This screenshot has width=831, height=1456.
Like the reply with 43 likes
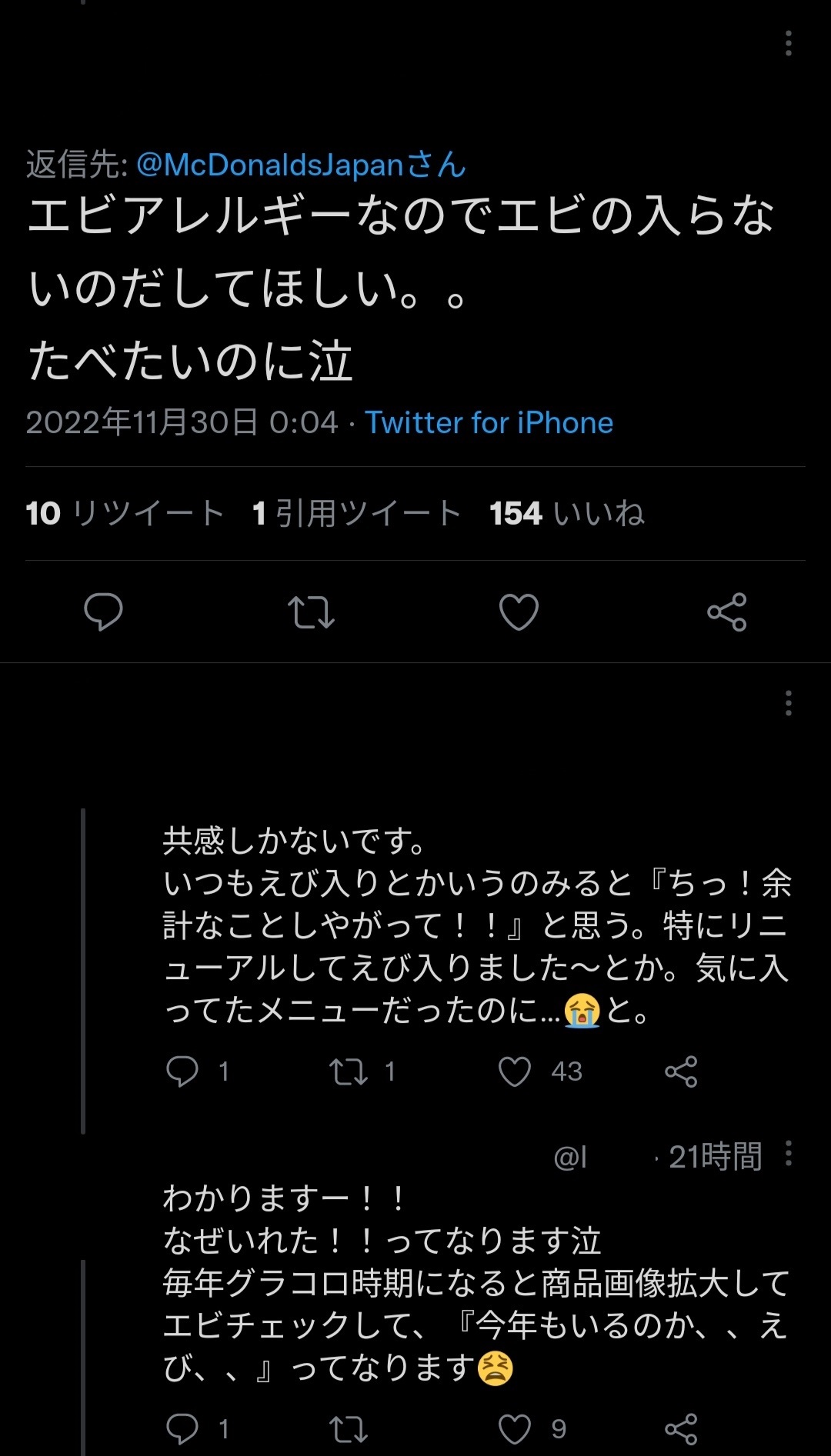(x=515, y=1071)
